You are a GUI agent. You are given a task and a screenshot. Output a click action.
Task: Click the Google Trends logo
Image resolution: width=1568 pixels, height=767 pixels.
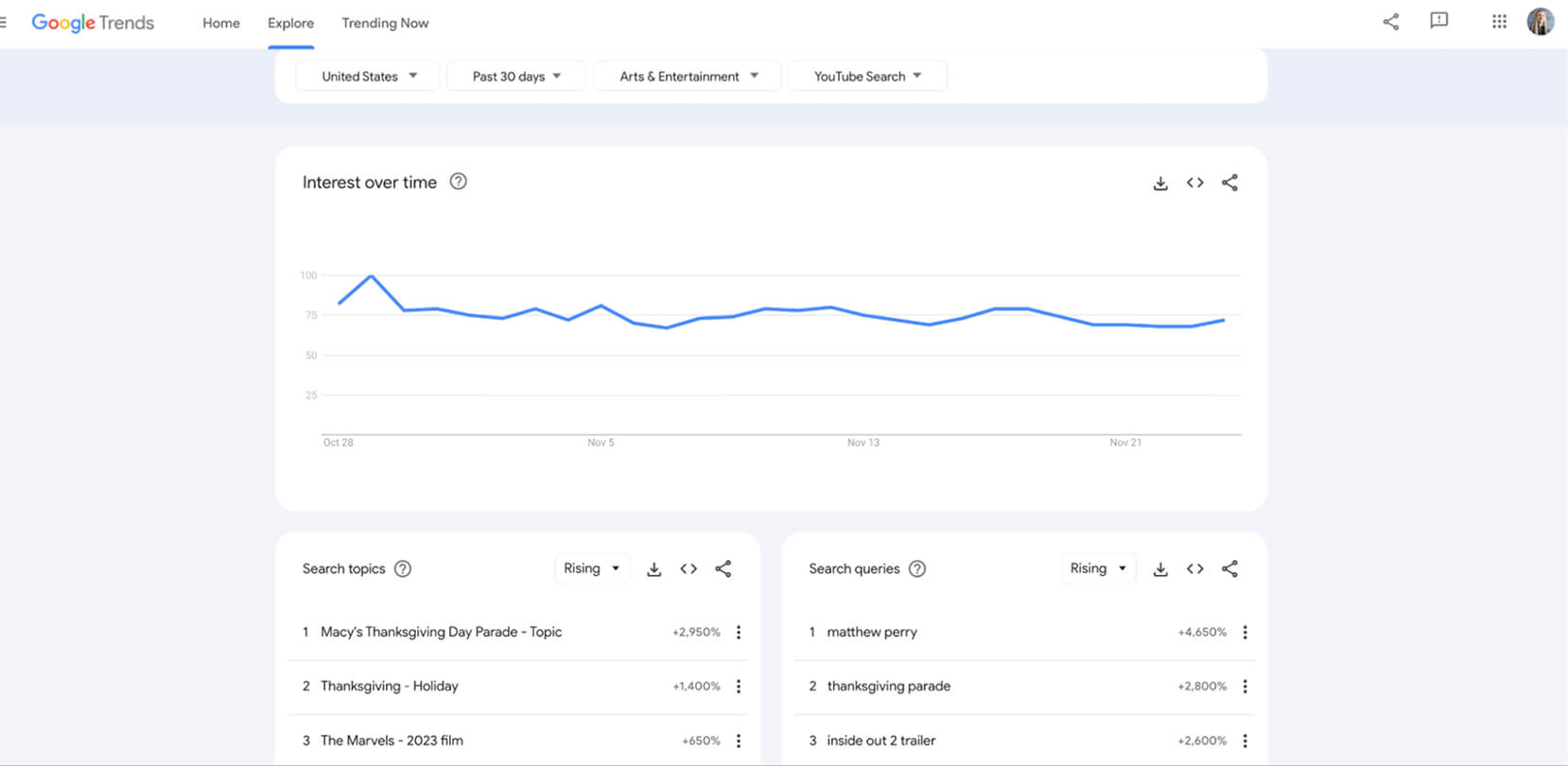(x=93, y=23)
